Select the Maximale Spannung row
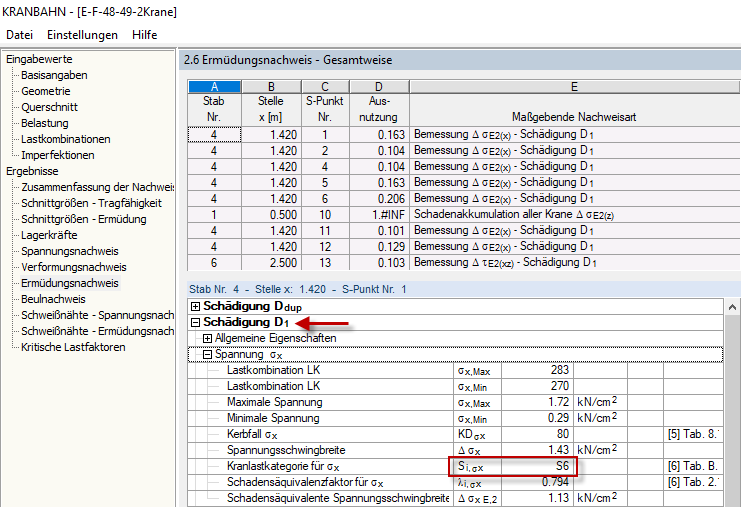The height and width of the screenshot is (507, 741). 455,402
